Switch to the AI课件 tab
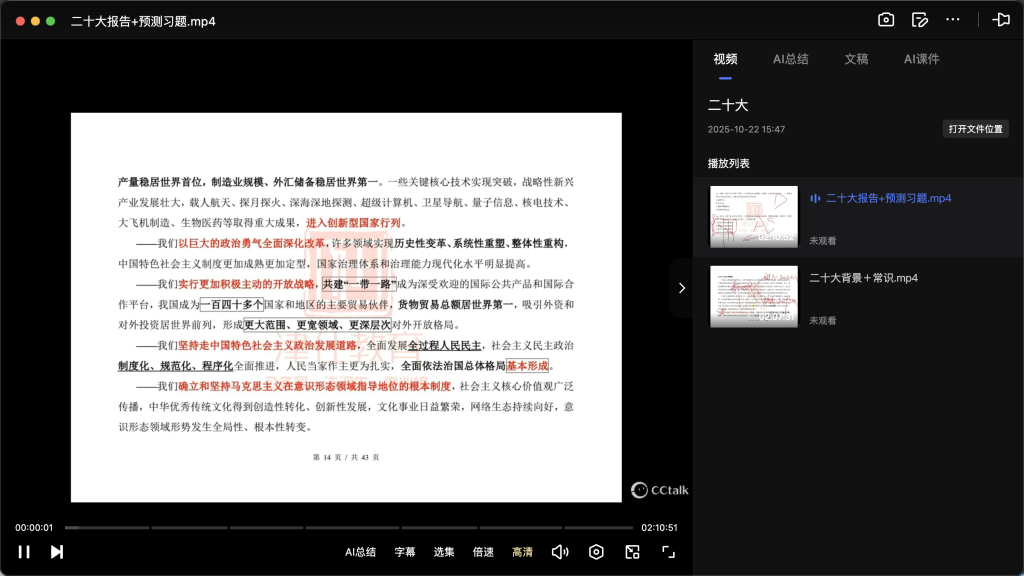 921,59
